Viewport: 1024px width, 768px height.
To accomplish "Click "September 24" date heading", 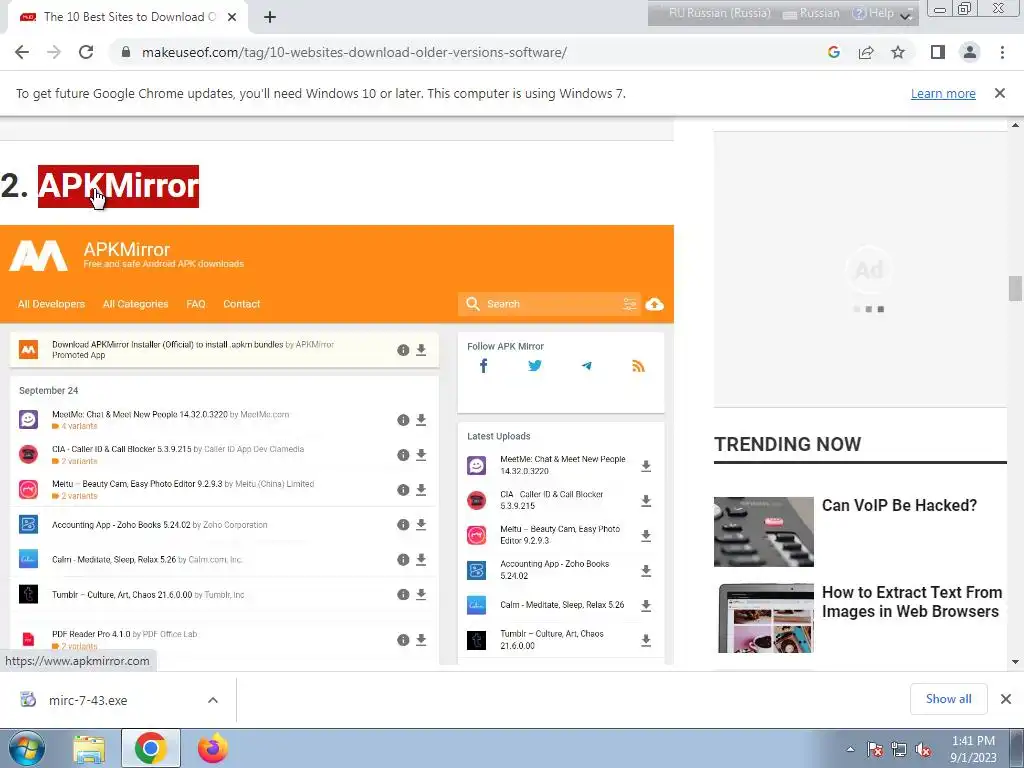I will tap(48, 391).
